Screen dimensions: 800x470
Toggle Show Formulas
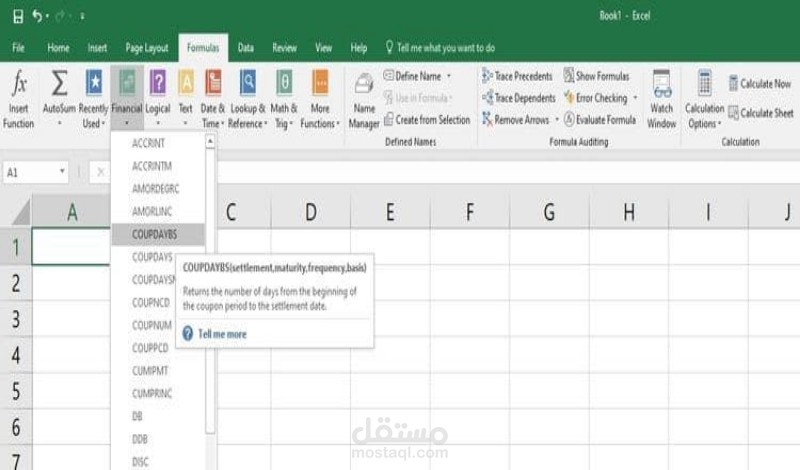pos(596,76)
